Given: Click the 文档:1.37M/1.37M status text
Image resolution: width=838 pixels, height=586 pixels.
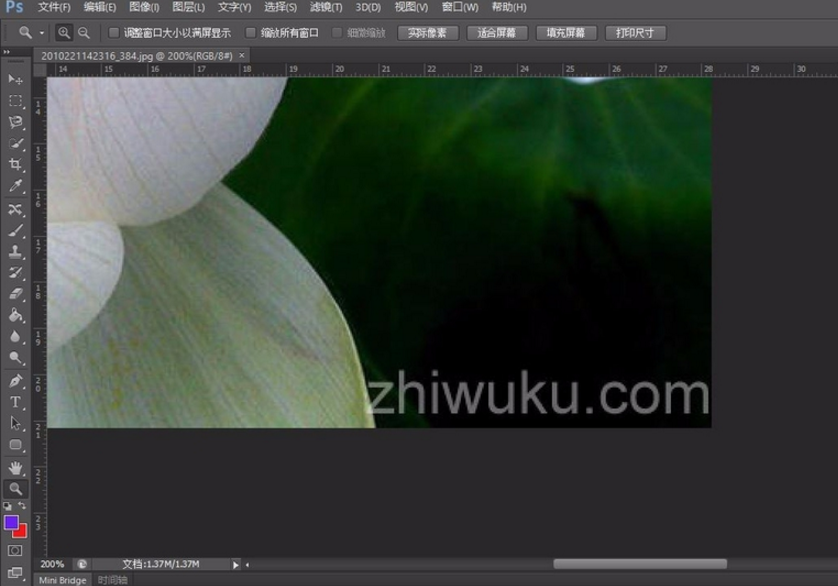Looking at the screenshot, I should click(161, 564).
